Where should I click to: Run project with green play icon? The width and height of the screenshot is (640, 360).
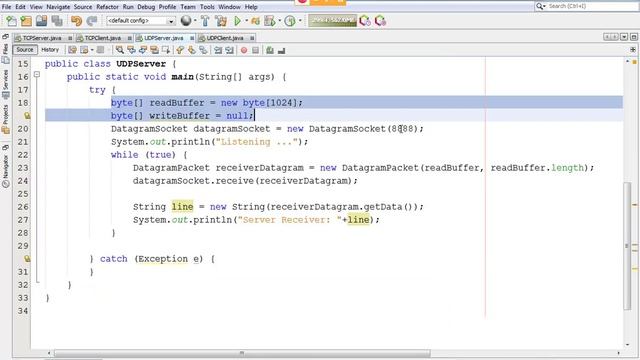pos(237,21)
